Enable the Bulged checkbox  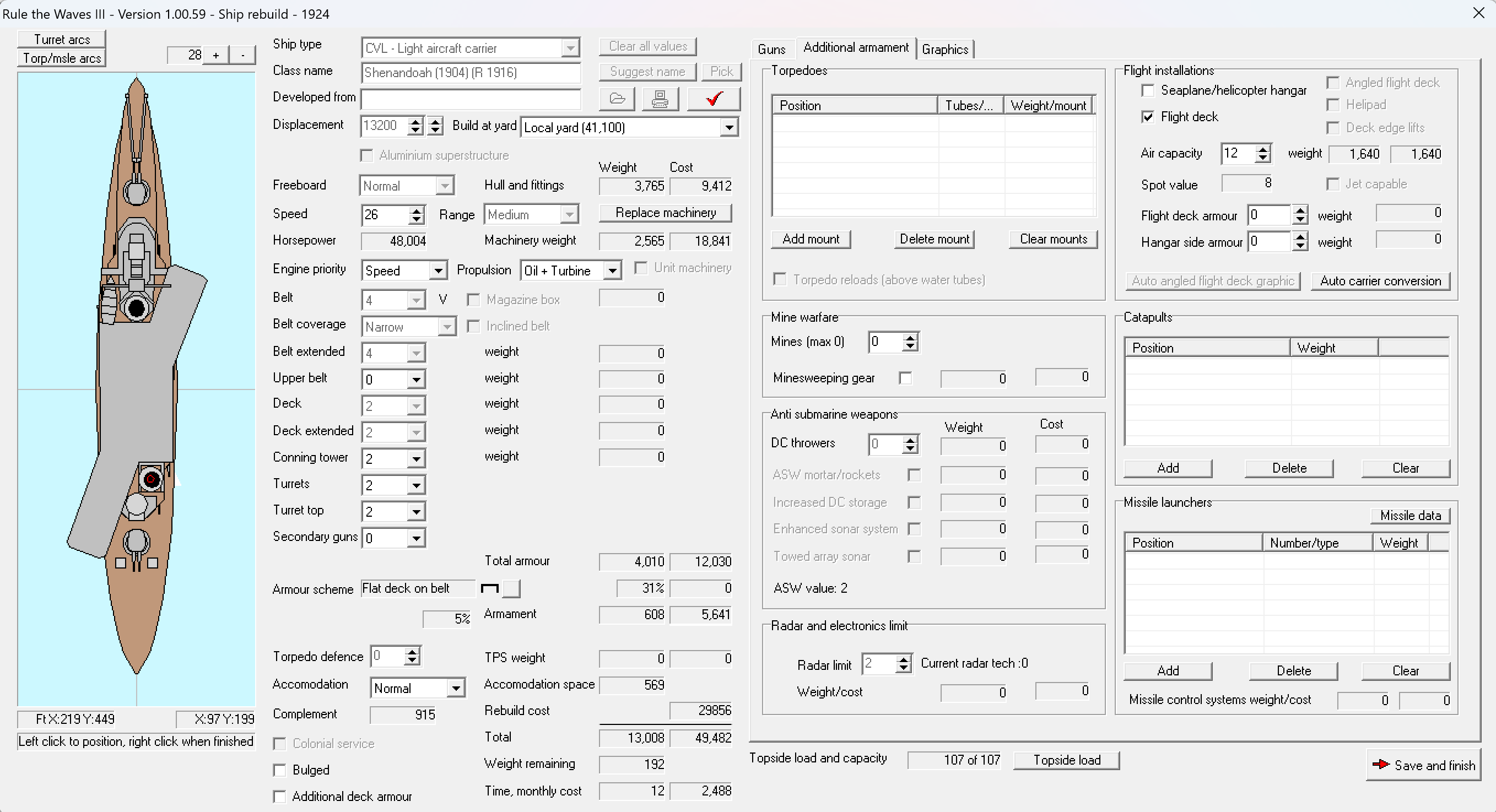[x=279, y=770]
